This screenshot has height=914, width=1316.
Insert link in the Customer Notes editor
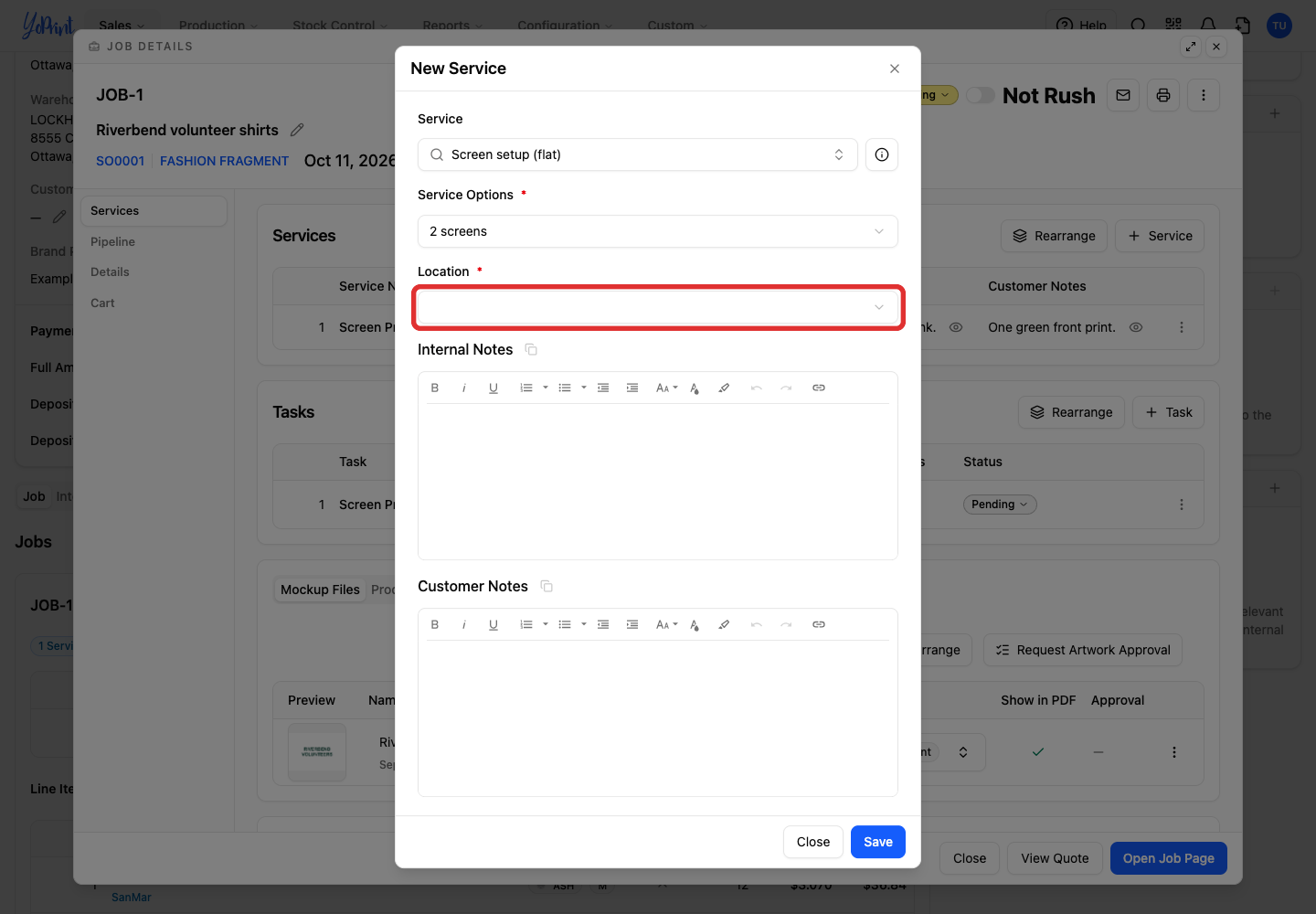(819, 624)
